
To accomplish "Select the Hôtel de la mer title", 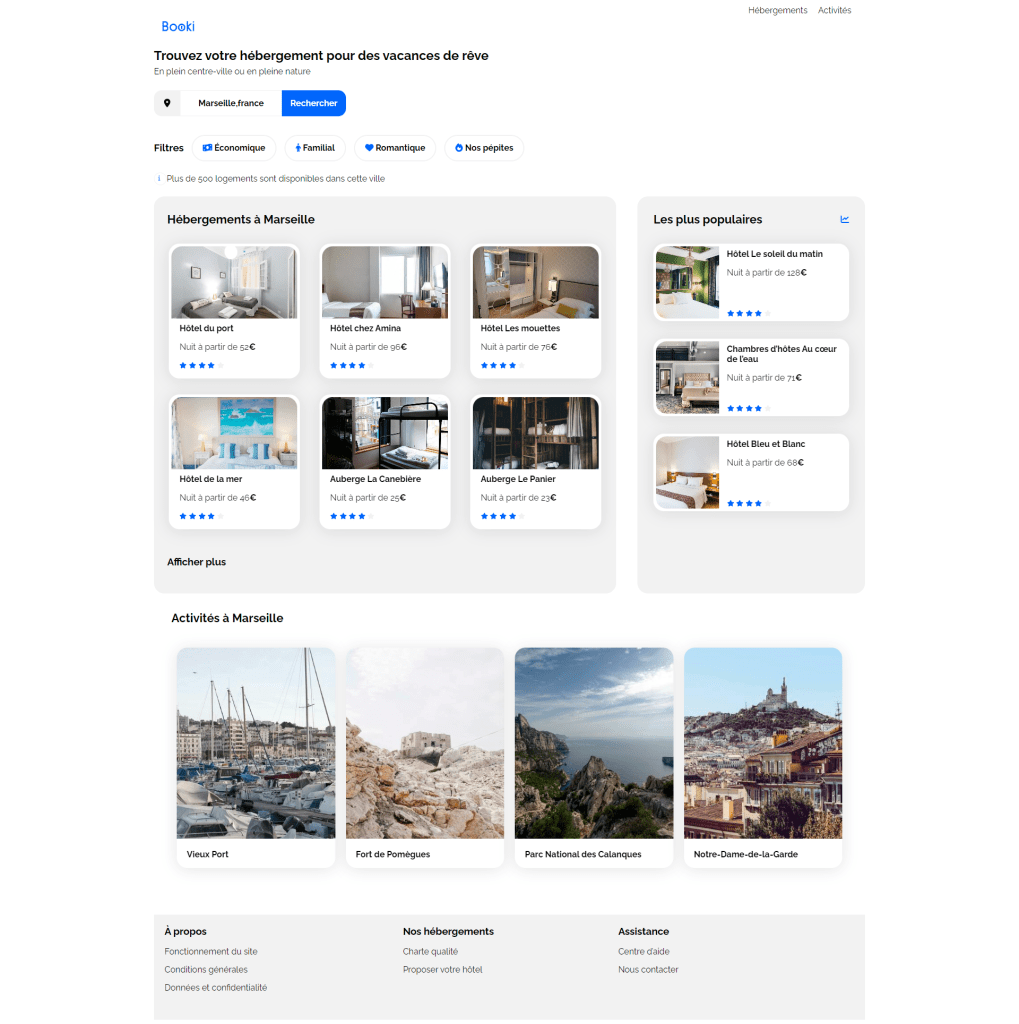I will click(210, 479).
